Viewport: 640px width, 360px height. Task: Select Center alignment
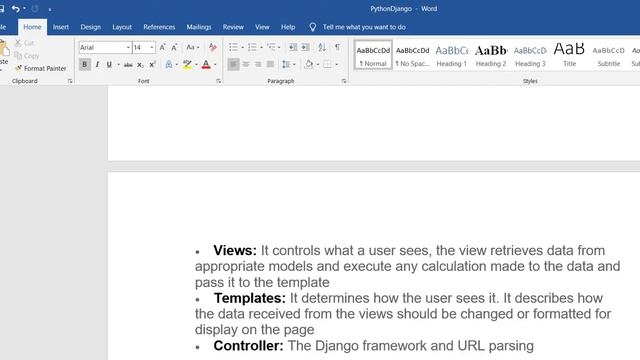pyautogui.click(x=246, y=64)
